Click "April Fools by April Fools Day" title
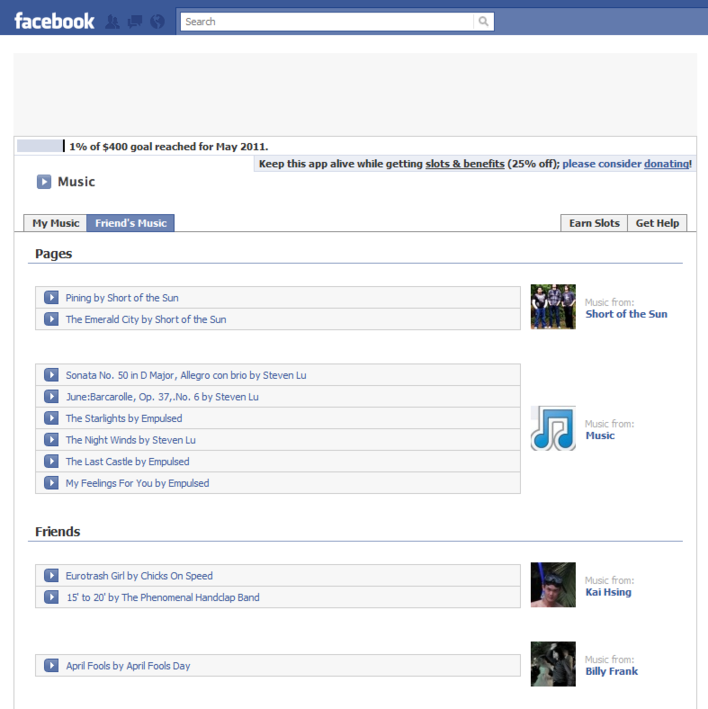The image size is (708, 709). click(x=128, y=666)
